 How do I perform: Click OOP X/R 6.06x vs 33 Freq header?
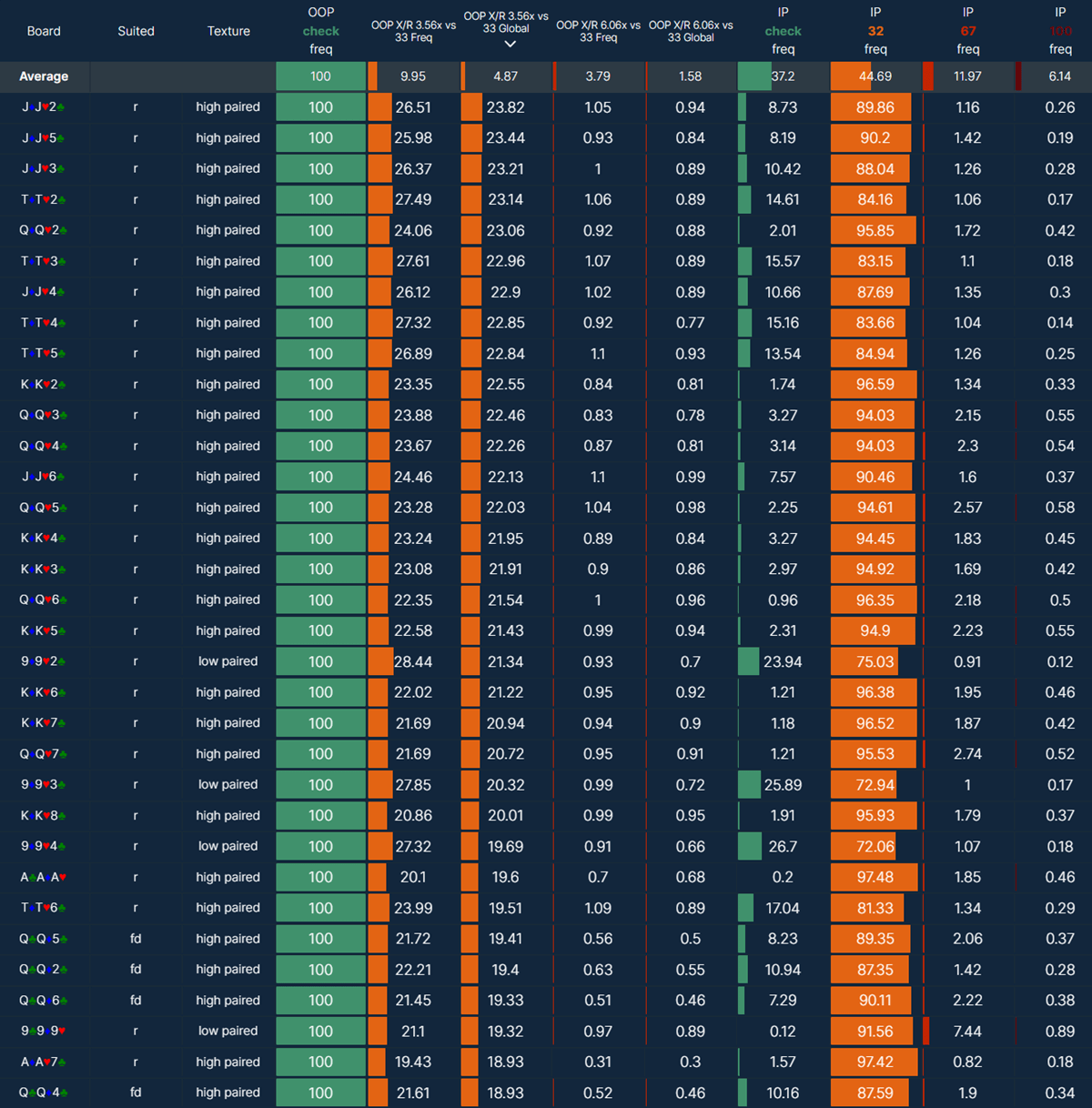[x=598, y=31]
